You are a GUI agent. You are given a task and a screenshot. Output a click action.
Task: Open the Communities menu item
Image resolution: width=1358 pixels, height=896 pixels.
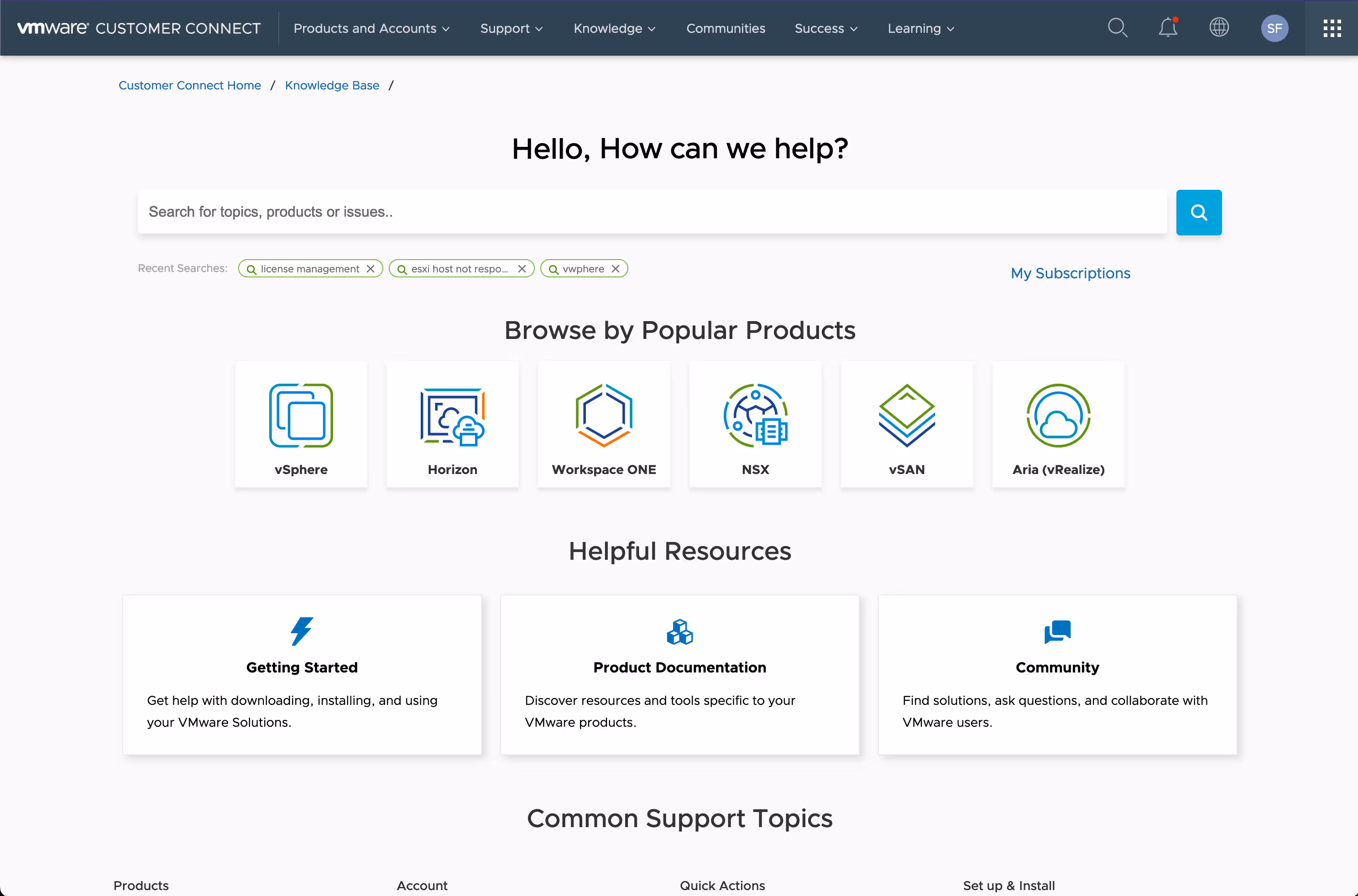point(725,28)
